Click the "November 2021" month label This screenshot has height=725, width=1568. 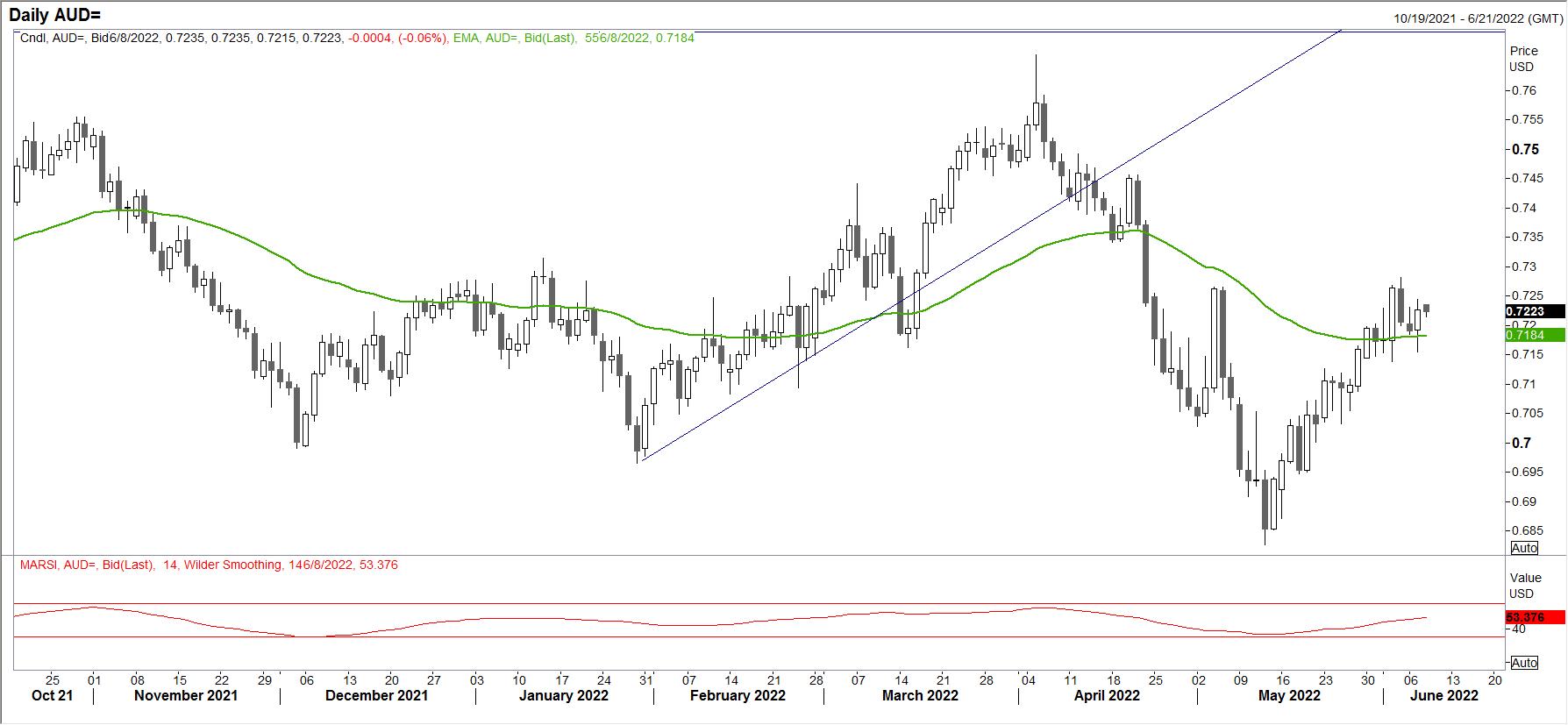coord(186,695)
